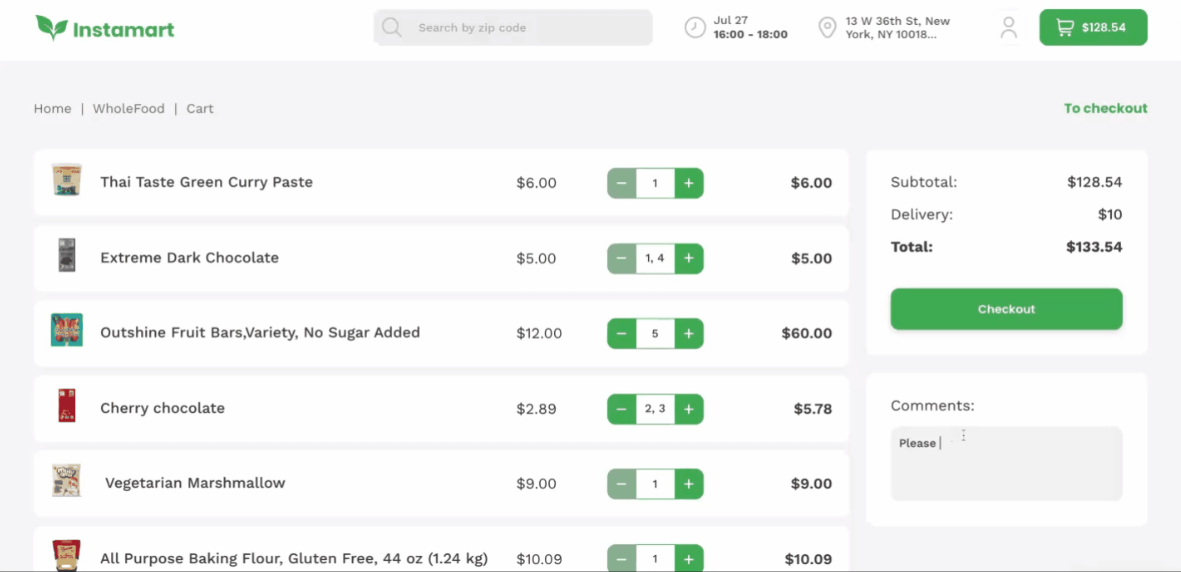Click the location pin icon
This screenshot has height=572, width=1181.
827,27
